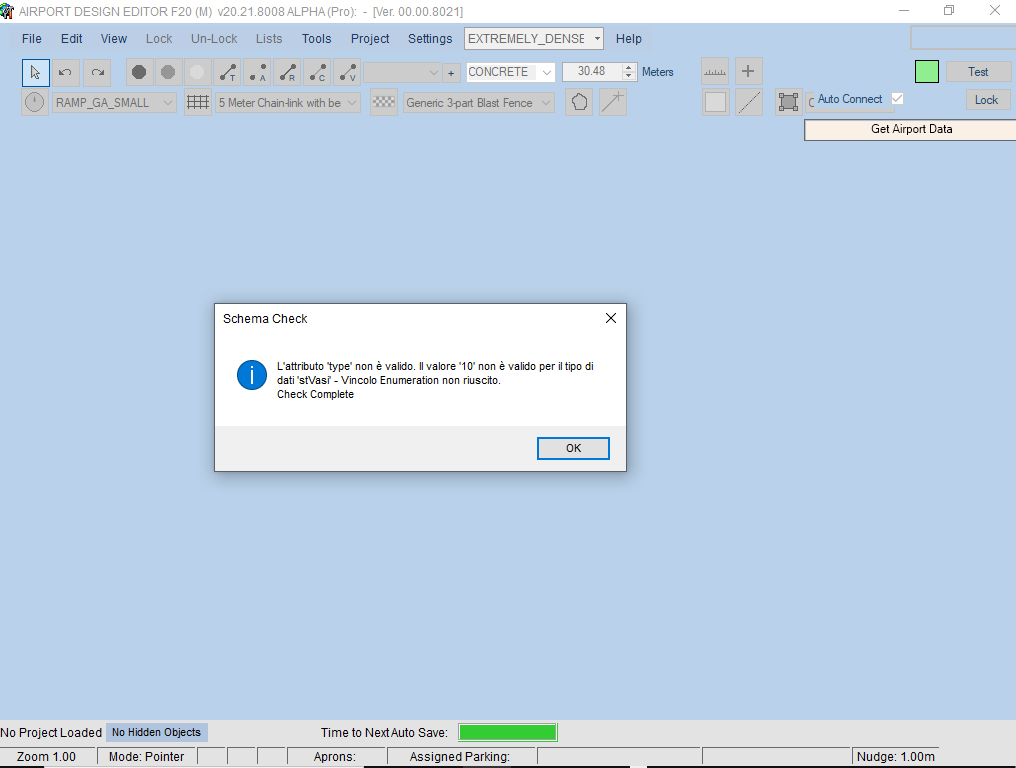The width and height of the screenshot is (1016, 768).
Task: Select the pointer arrow tool
Action: coord(36,73)
